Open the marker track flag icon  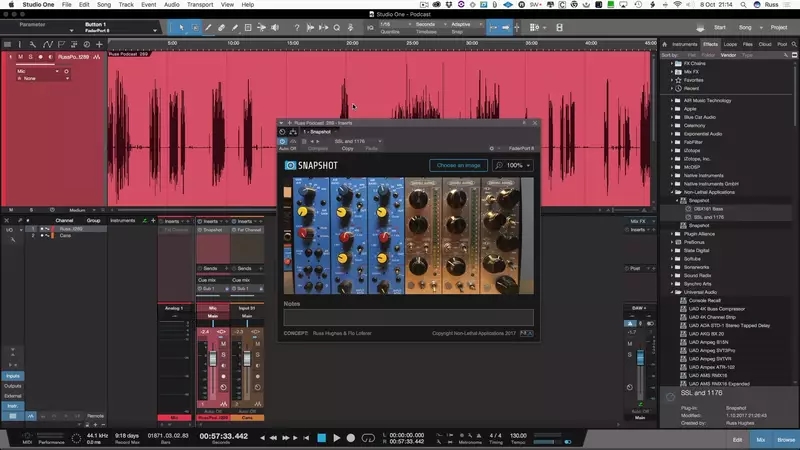click(x=61, y=44)
